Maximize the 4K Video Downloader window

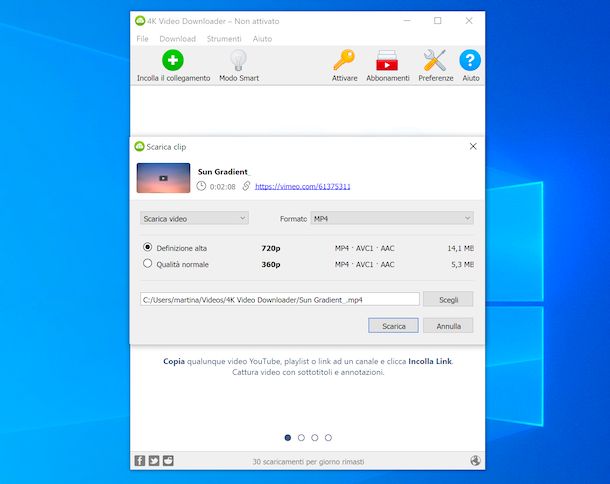click(x=438, y=21)
